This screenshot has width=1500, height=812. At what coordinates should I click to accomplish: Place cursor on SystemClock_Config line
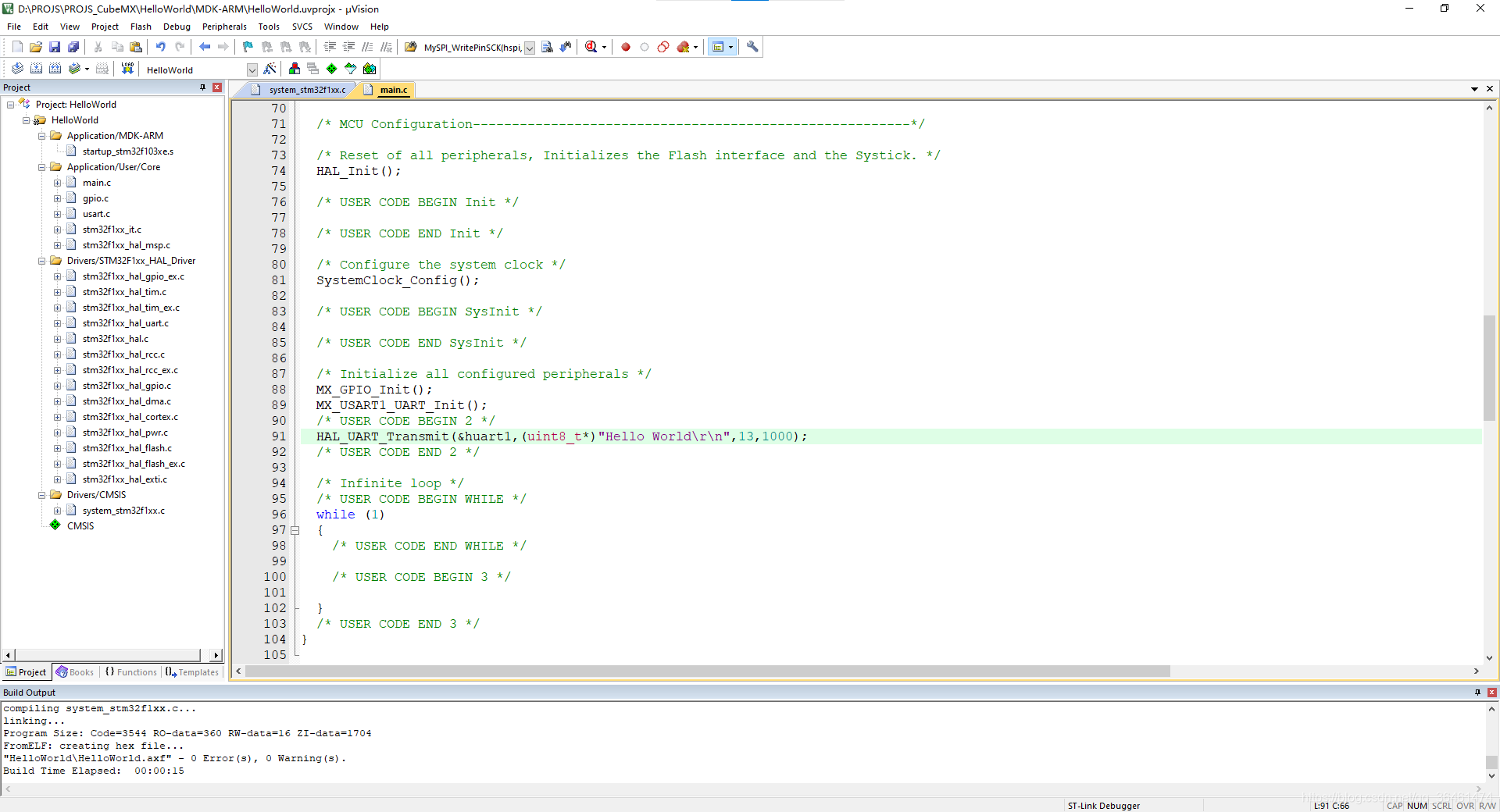tap(398, 280)
